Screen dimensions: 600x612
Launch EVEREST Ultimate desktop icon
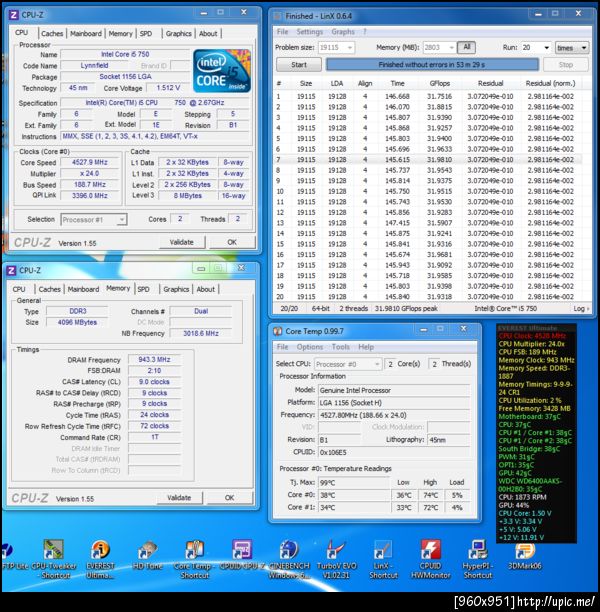pos(100,559)
